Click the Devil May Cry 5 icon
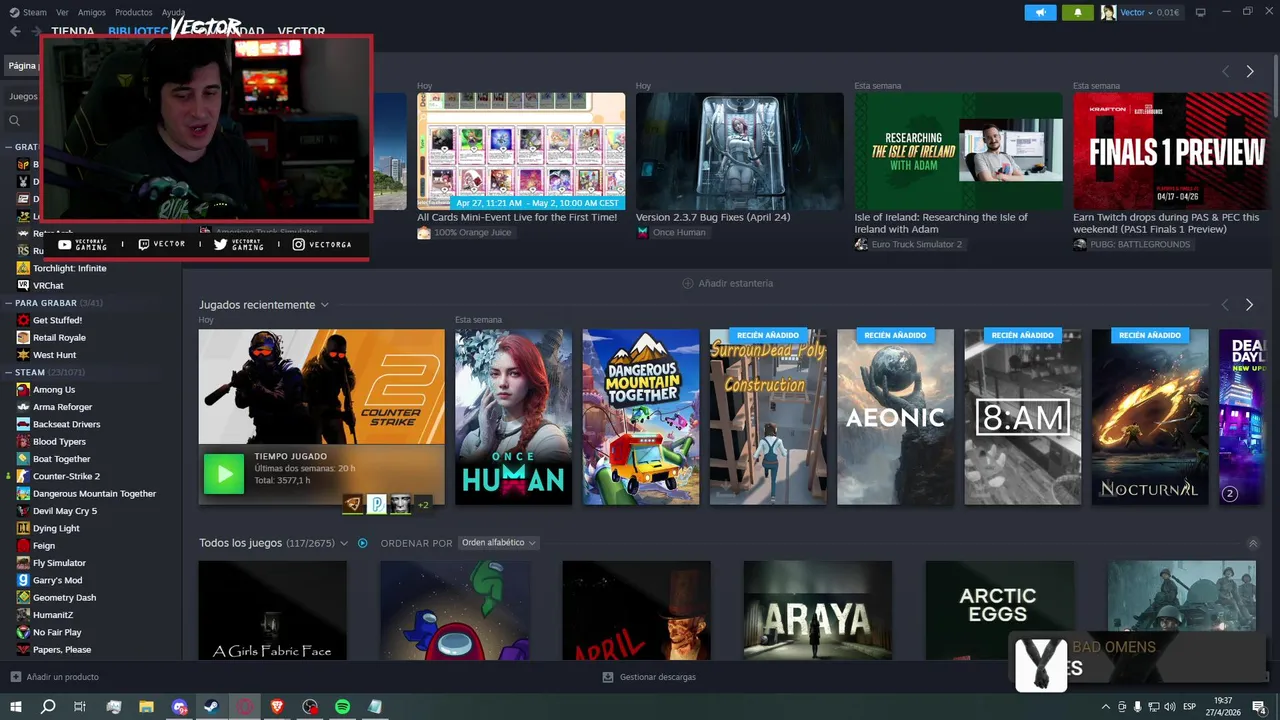Viewport: 1280px width, 720px height. (23, 511)
